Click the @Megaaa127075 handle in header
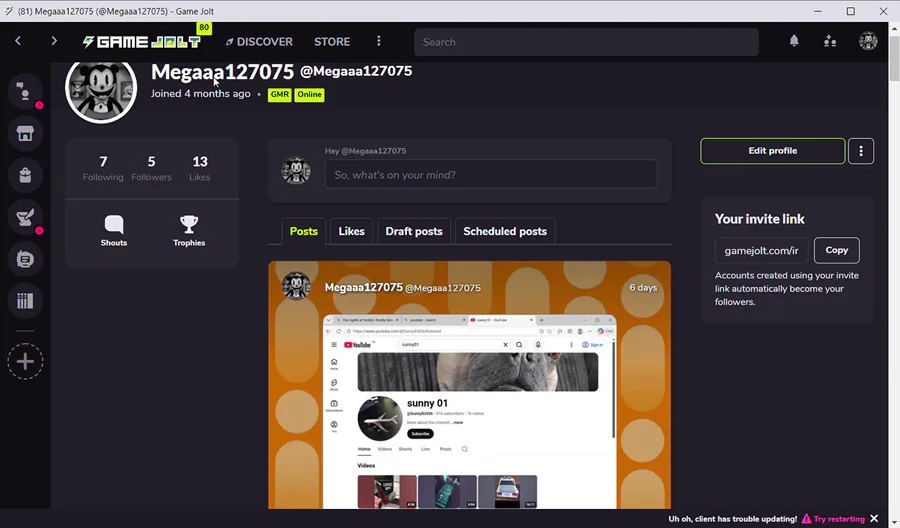Viewport: 900px width, 528px height. [356, 71]
